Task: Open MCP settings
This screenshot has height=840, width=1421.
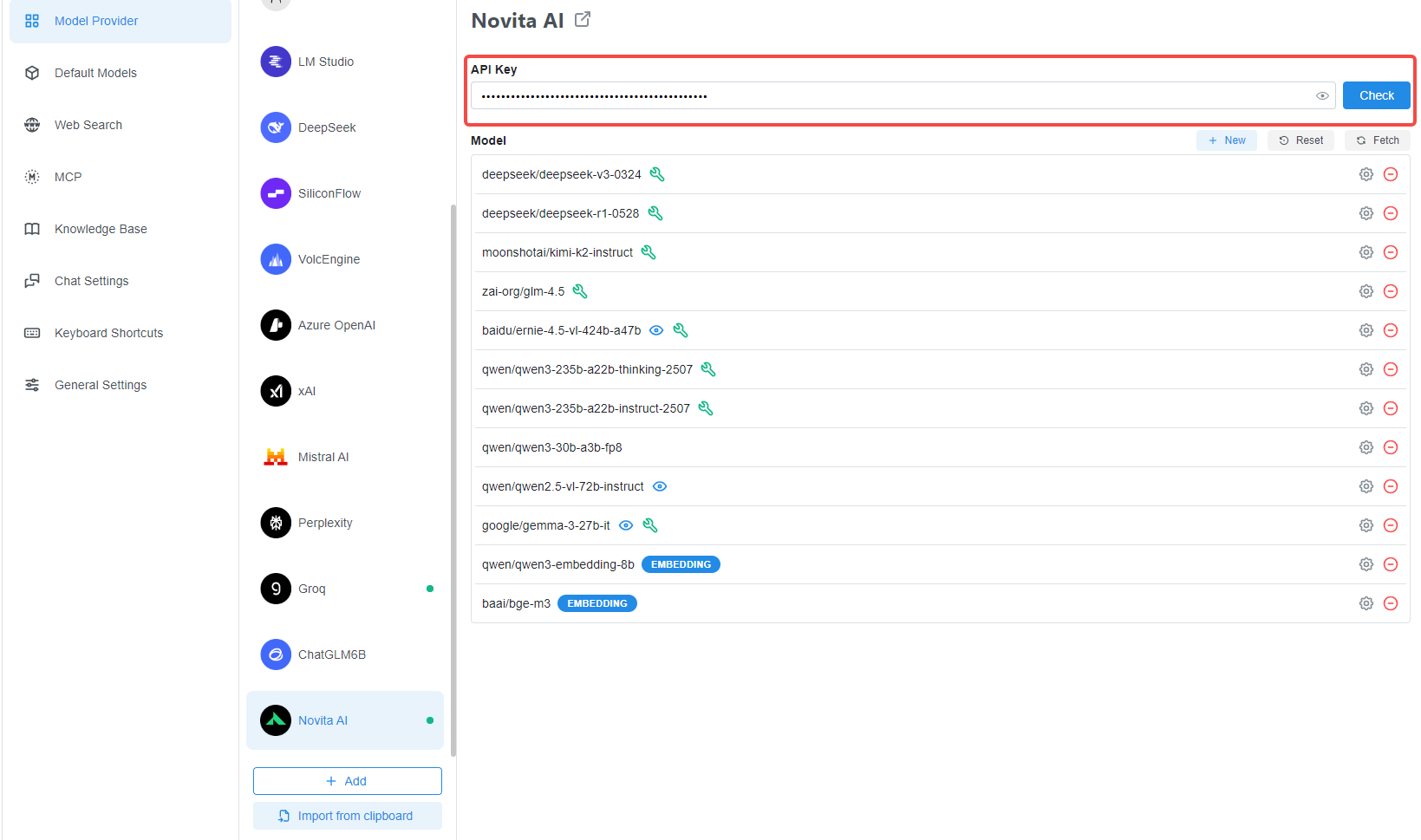Action: (121, 177)
